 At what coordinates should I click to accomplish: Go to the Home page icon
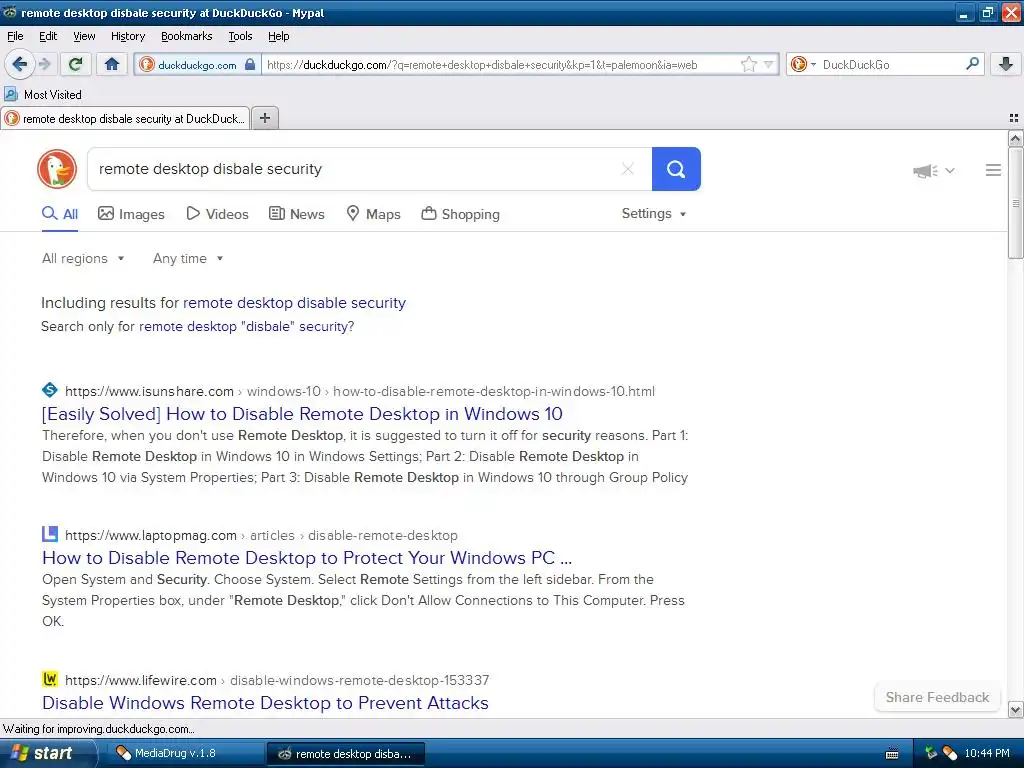112,64
